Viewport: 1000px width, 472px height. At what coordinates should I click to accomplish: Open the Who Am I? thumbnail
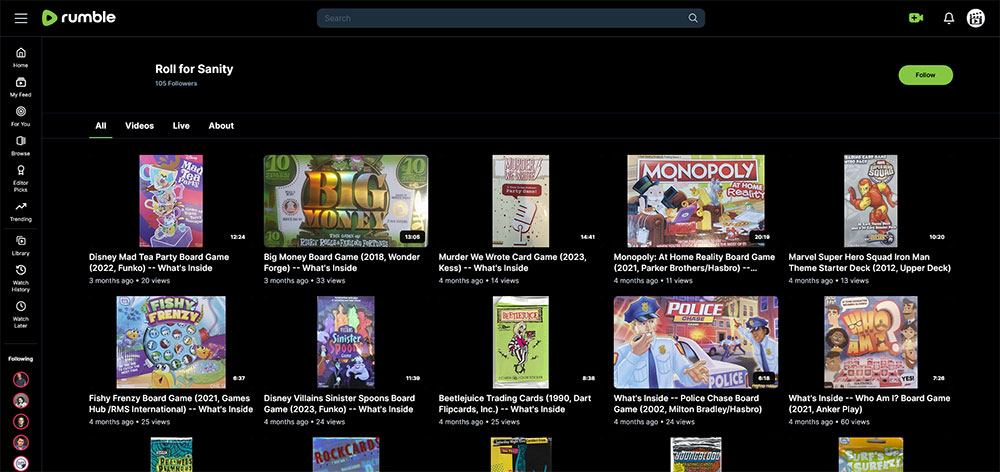click(x=871, y=342)
